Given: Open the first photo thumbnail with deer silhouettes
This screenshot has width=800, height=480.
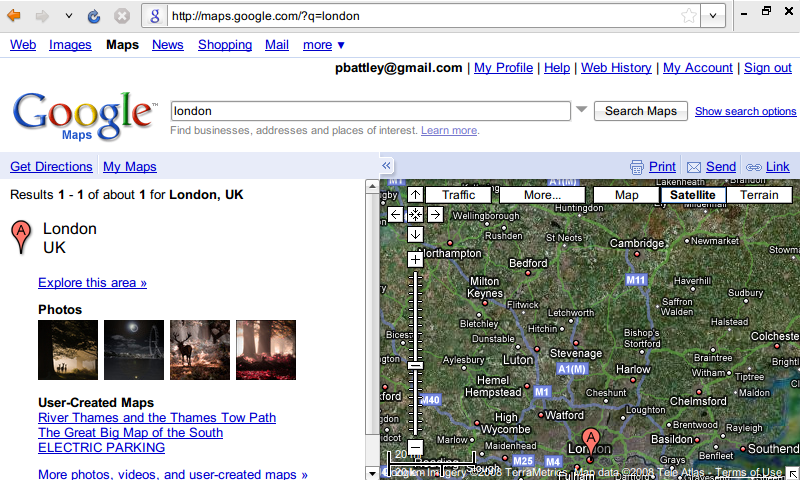Looking at the screenshot, I should 68,350.
